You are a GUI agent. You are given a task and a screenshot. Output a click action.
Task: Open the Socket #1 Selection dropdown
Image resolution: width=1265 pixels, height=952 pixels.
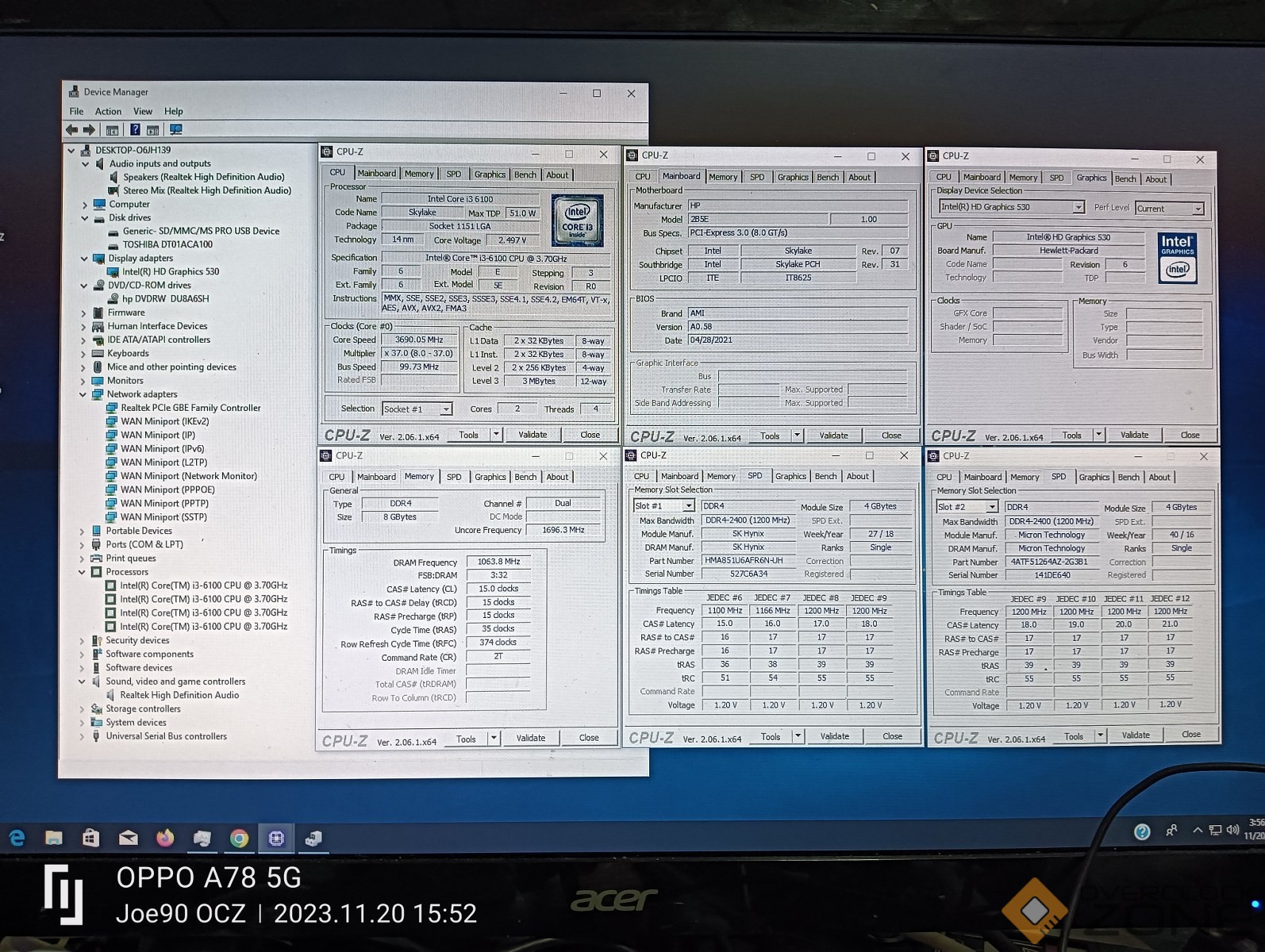(445, 409)
